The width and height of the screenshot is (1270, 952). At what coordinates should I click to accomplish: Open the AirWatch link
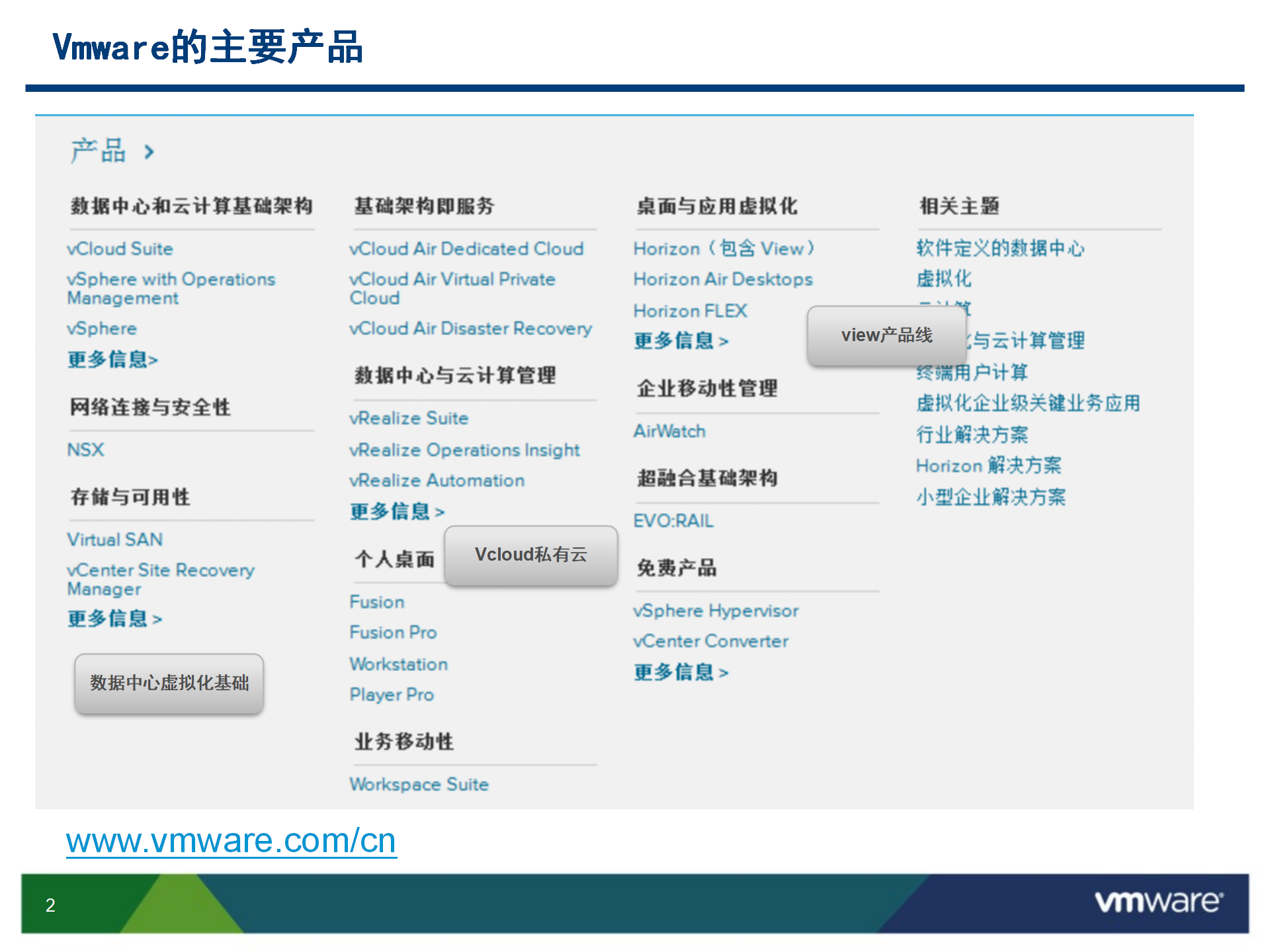(x=669, y=431)
